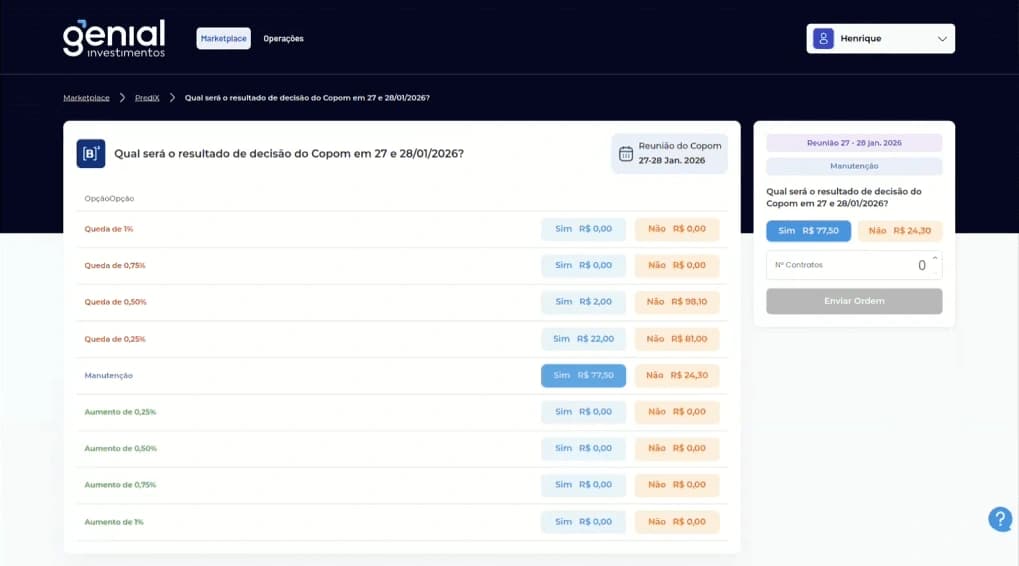
Task: Click the Nº Contratos input field
Action: click(854, 265)
